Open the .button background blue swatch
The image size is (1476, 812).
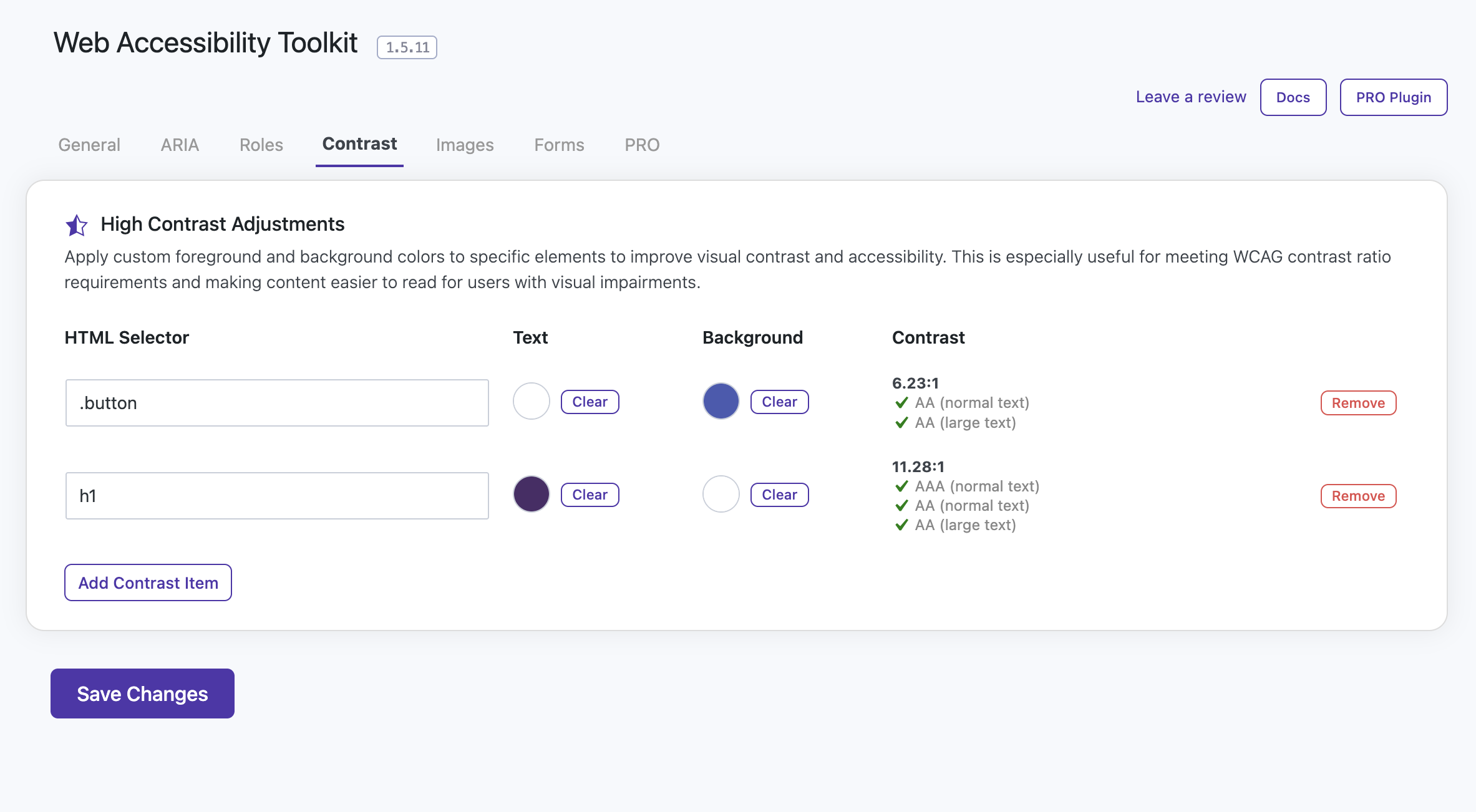[721, 401]
